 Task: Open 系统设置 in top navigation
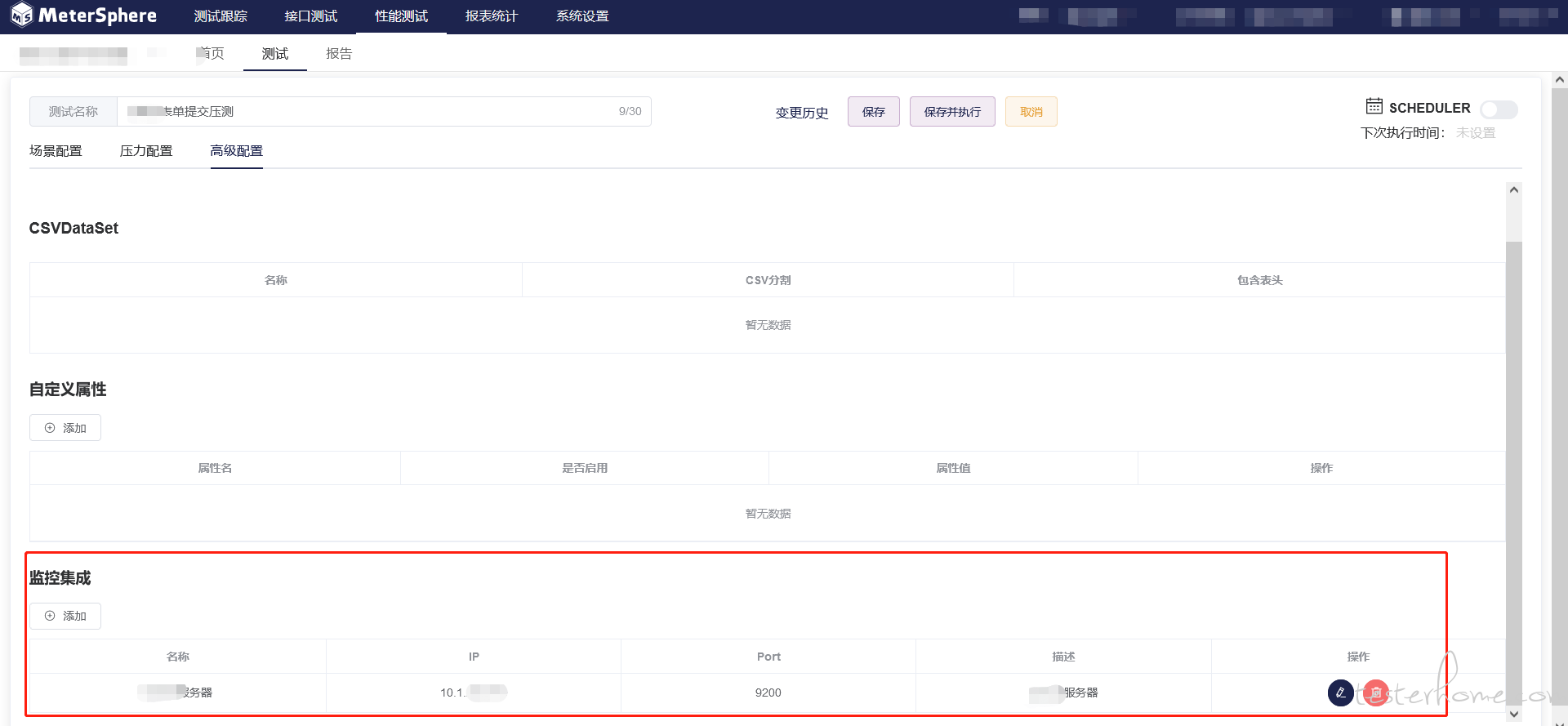click(582, 16)
